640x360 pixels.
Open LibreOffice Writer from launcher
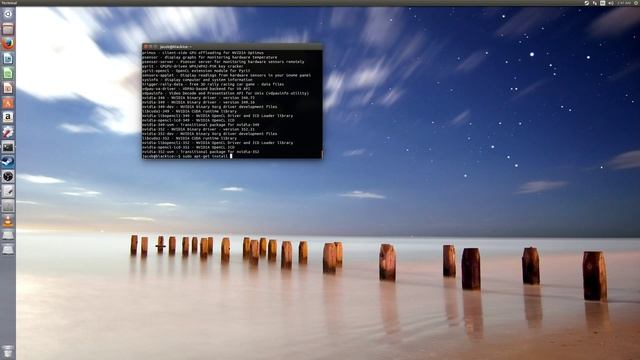8,58
